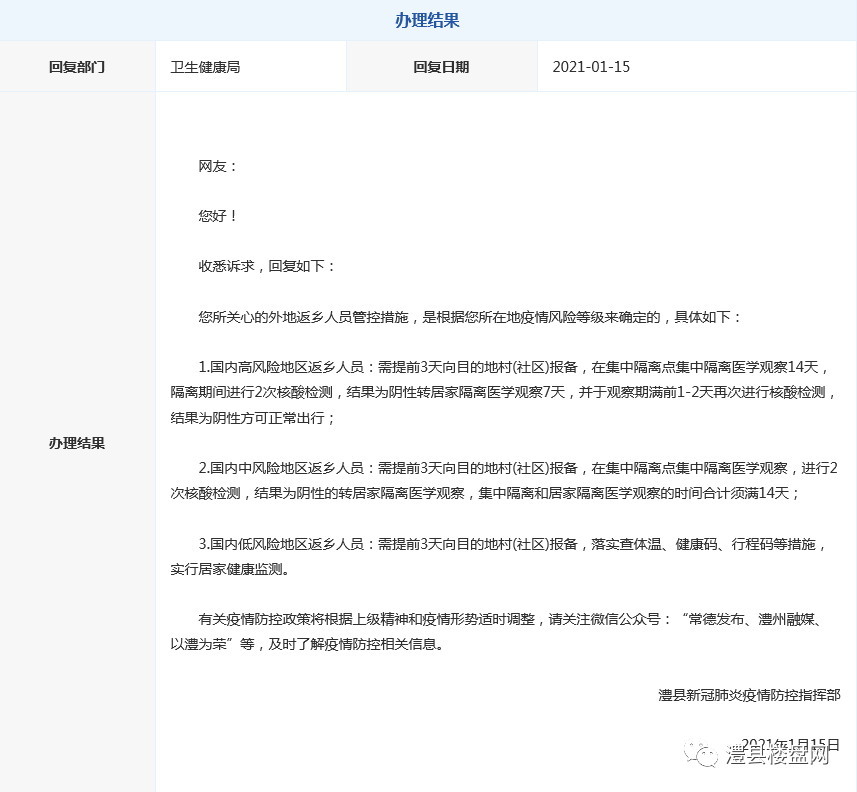Click the sentence starting 您所关心的外地返乡人员管控措施
Screen dimensions: 857x792
click(x=470, y=317)
